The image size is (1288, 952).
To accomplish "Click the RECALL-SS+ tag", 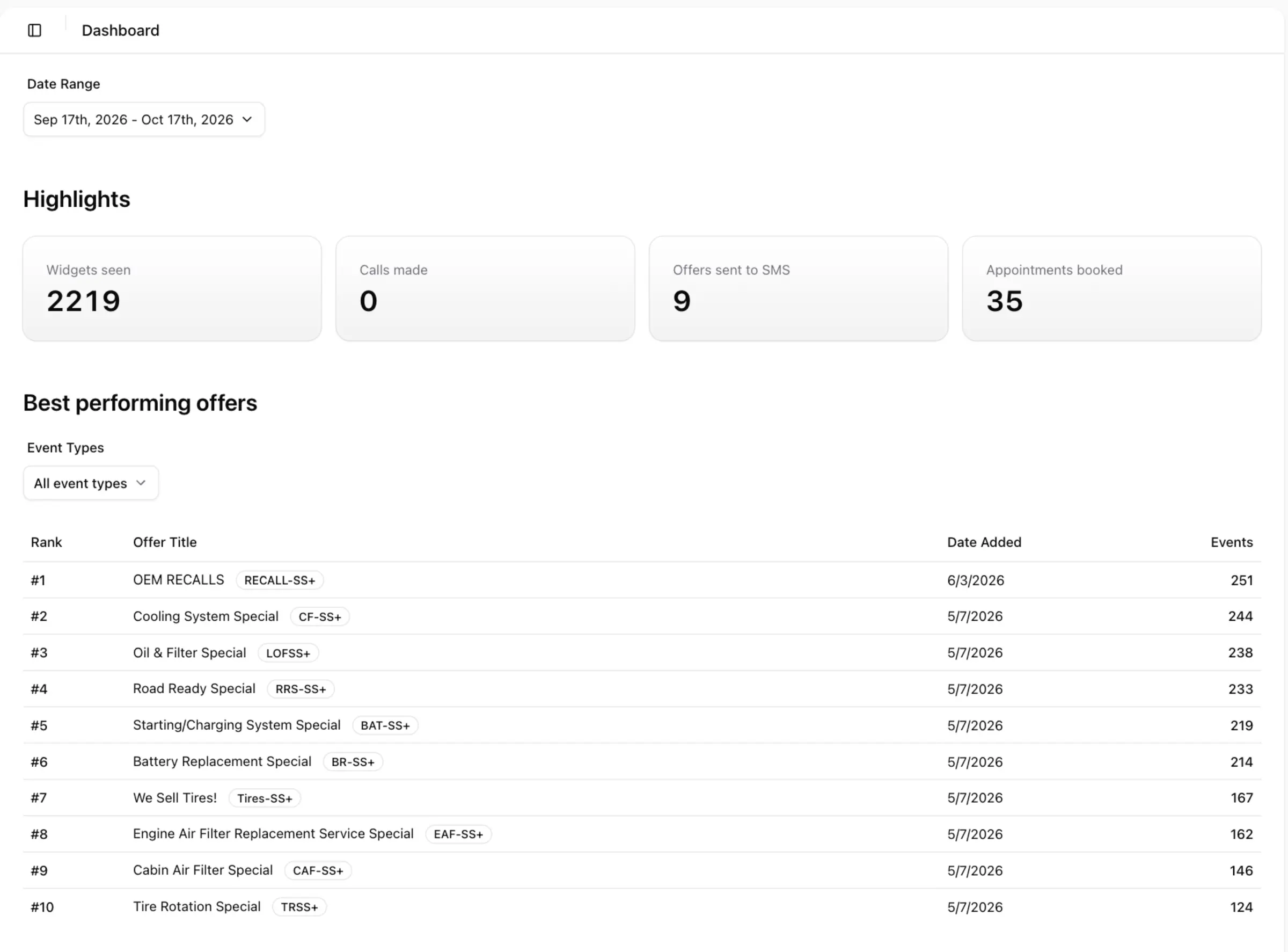I will [x=280, y=580].
